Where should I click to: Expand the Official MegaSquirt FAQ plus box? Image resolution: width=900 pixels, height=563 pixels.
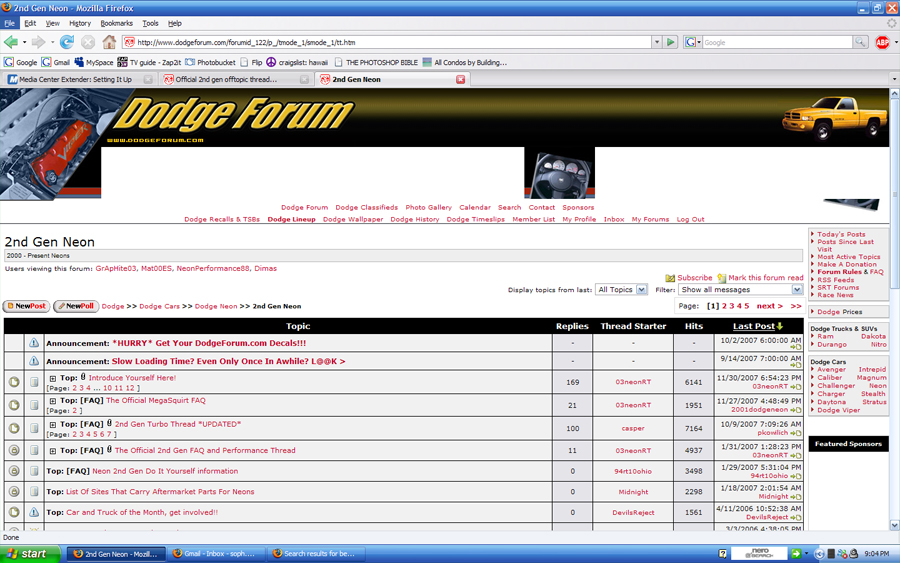(x=52, y=401)
